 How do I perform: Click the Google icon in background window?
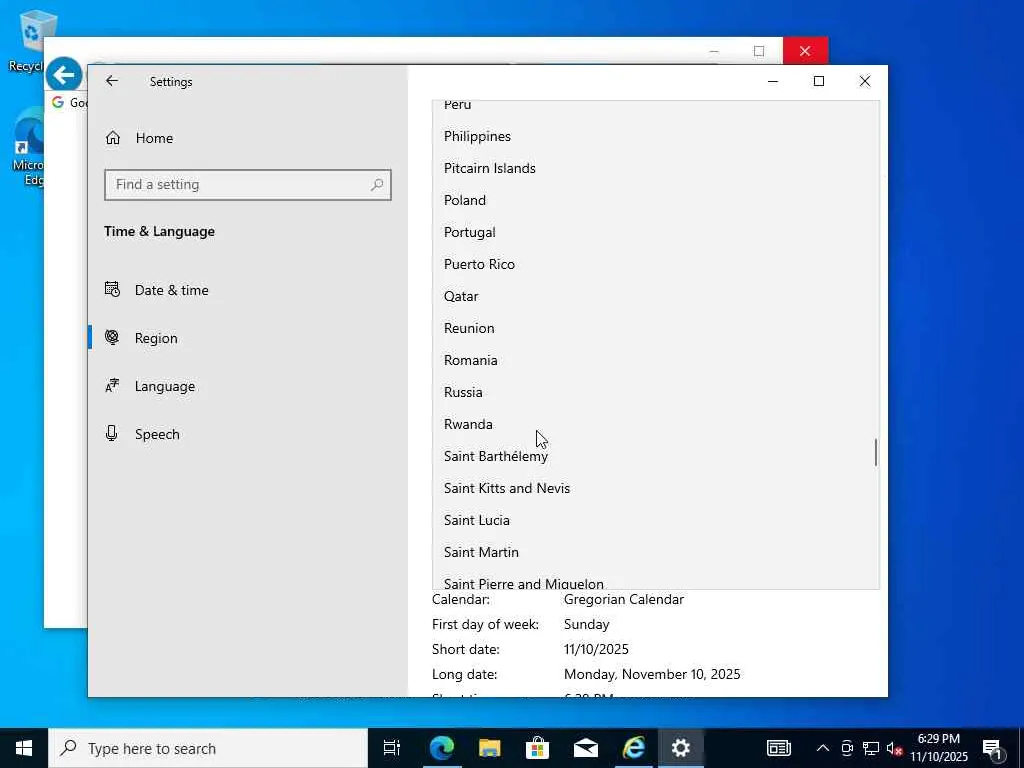coord(57,103)
